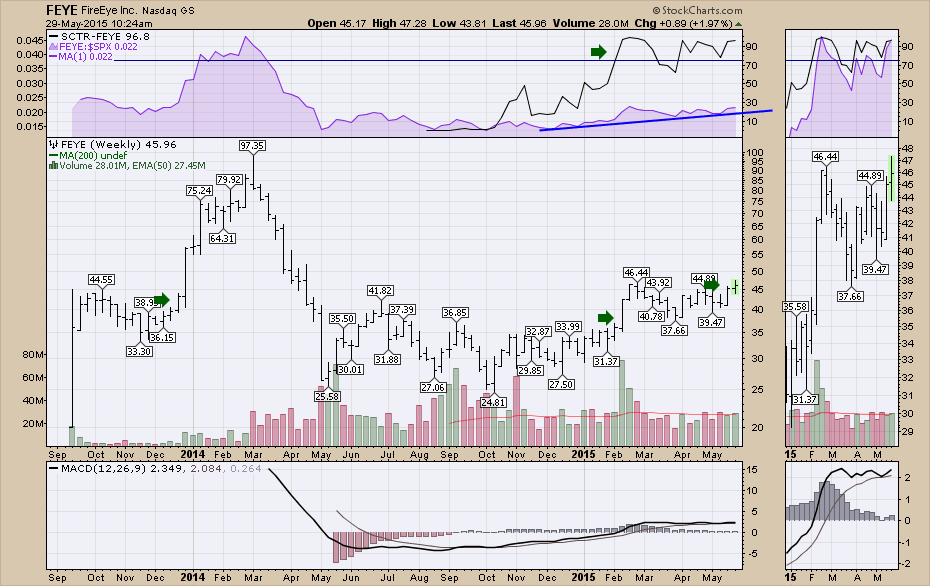Click the volume bars icon in legend
This screenshot has width=930, height=586.
(x=54, y=165)
